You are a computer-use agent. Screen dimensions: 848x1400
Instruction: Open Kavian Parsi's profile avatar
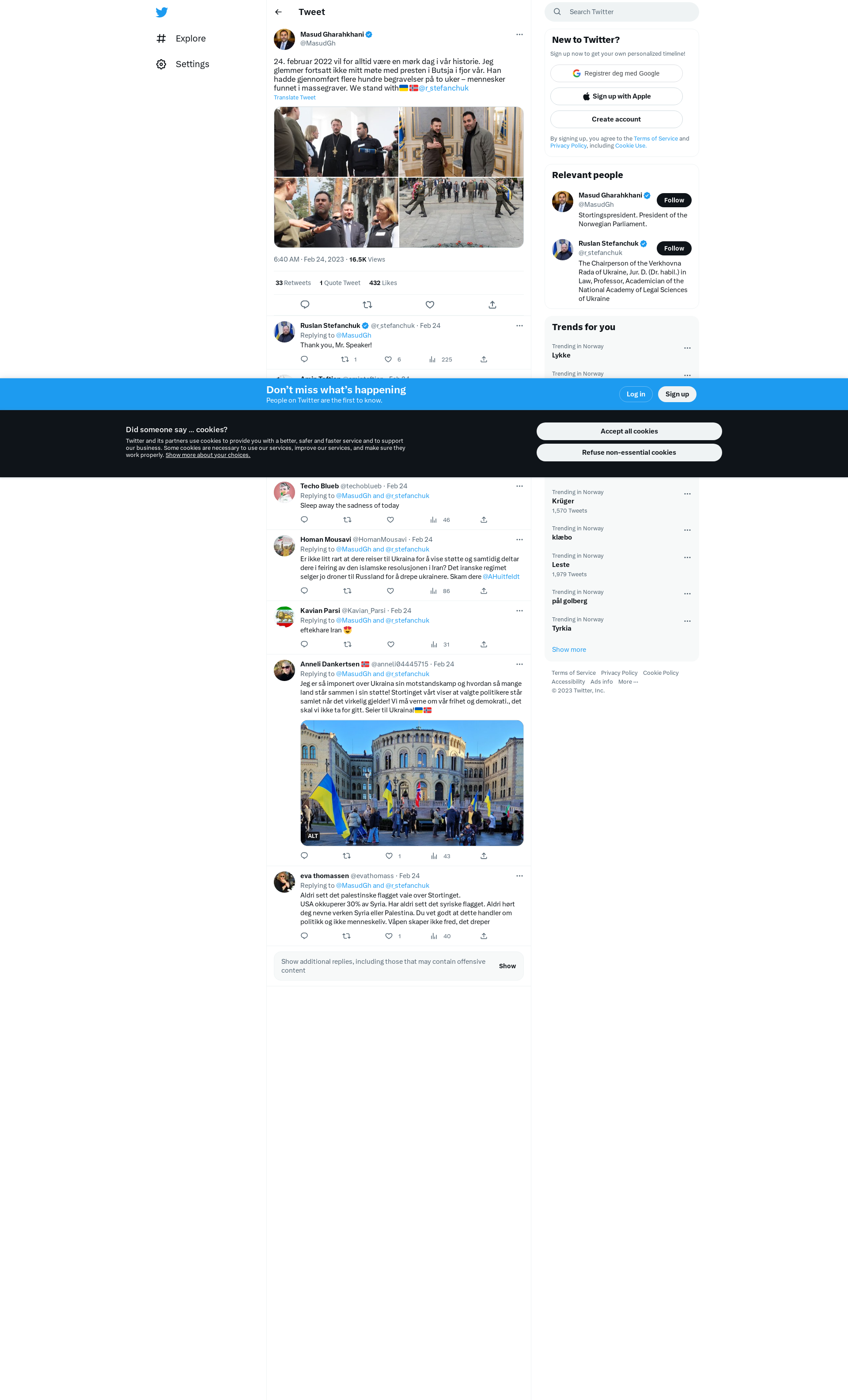click(x=284, y=617)
